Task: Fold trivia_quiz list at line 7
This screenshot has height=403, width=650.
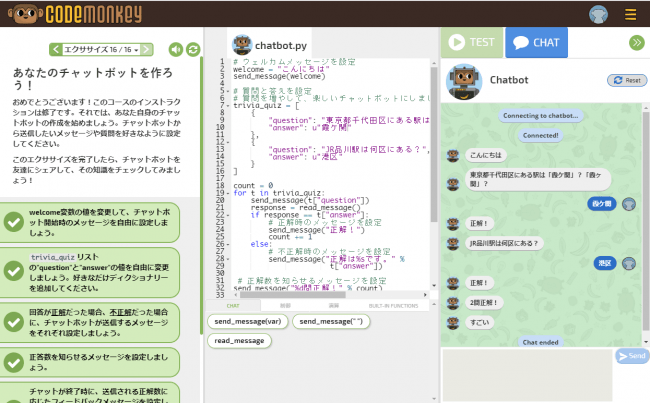Action: (x=228, y=105)
